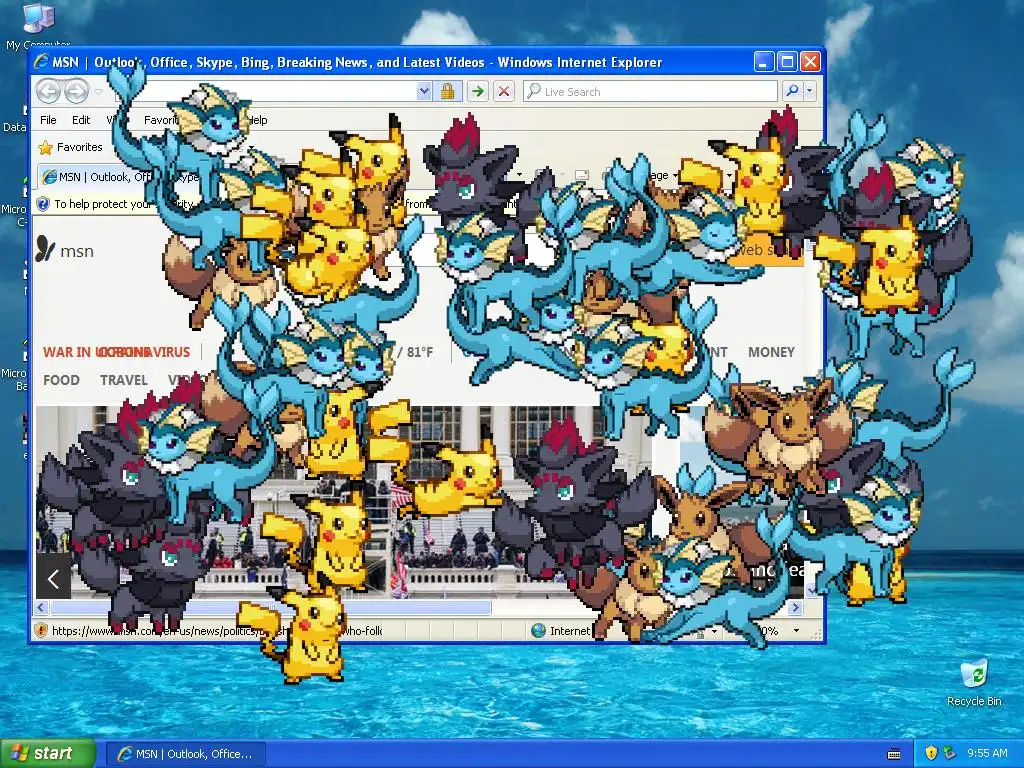The height and width of the screenshot is (768, 1024).
Task: Click the Internet zone globe in status bar
Action: click(538, 631)
